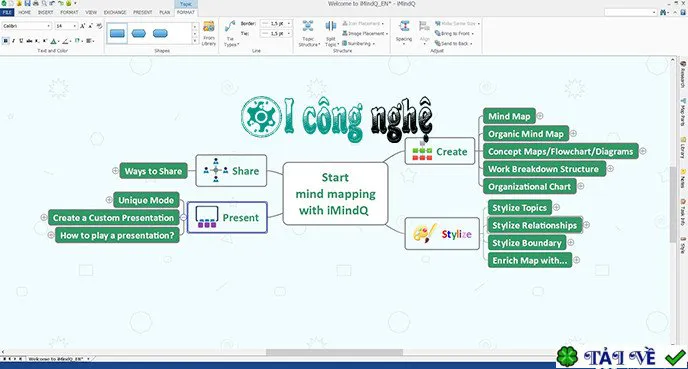Decrease font size with the shrink font icon
This screenshot has width=688, height=369.
(91, 26)
